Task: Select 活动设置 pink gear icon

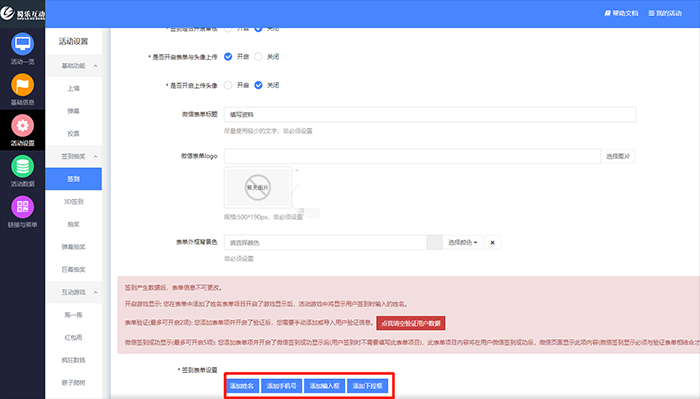Action: [22, 125]
